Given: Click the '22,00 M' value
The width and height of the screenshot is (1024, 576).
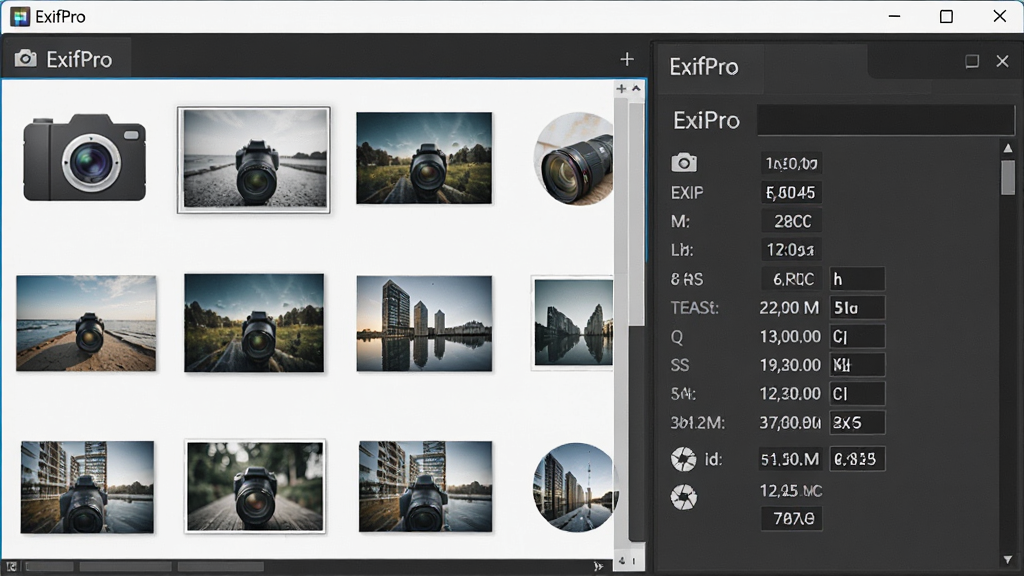Looking at the screenshot, I should tap(789, 308).
